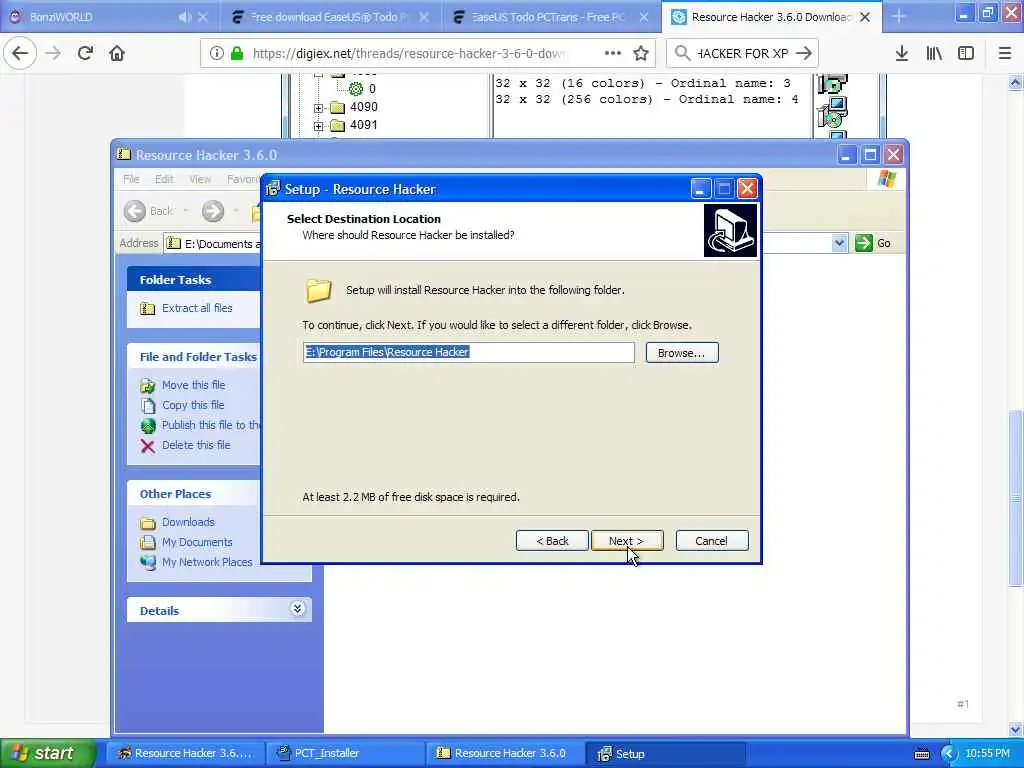This screenshot has width=1024, height=768.
Task: Click the destination folder path field
Action: pyautogui.click(x=468, y=353)
